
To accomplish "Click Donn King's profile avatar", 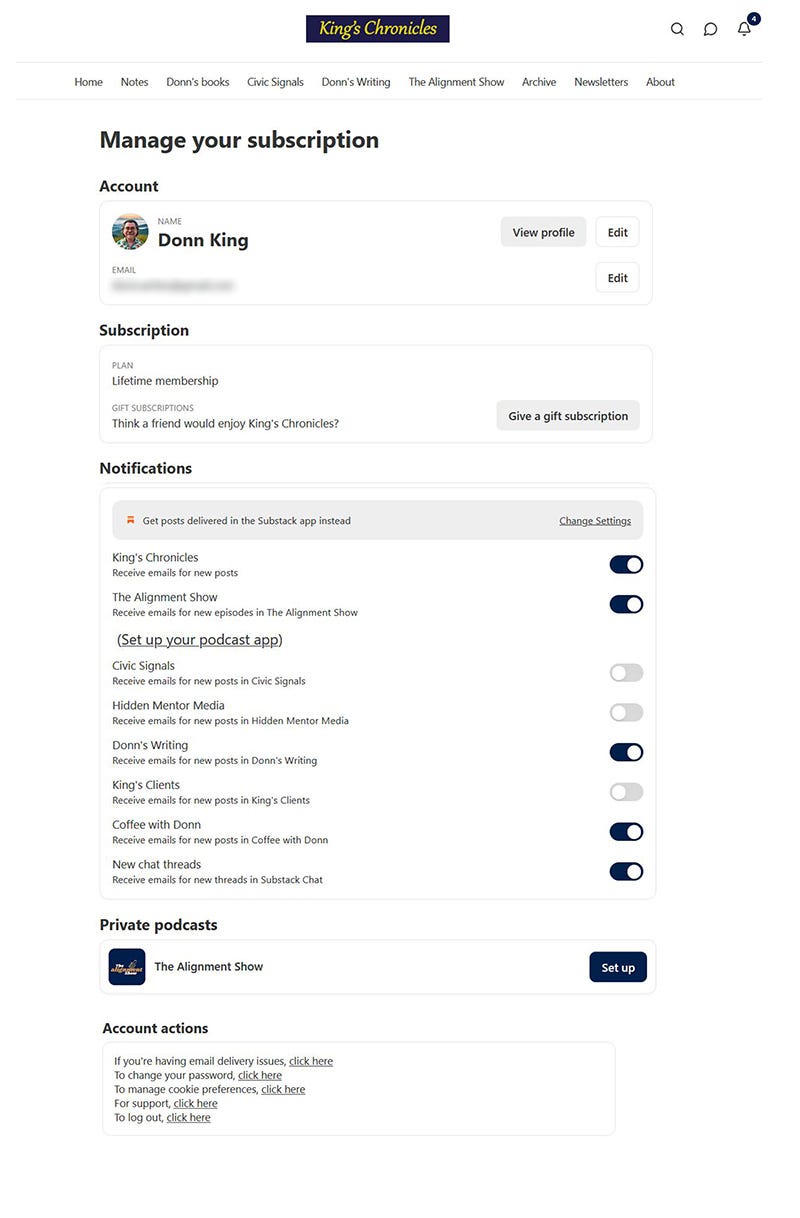I will point(130,232).
